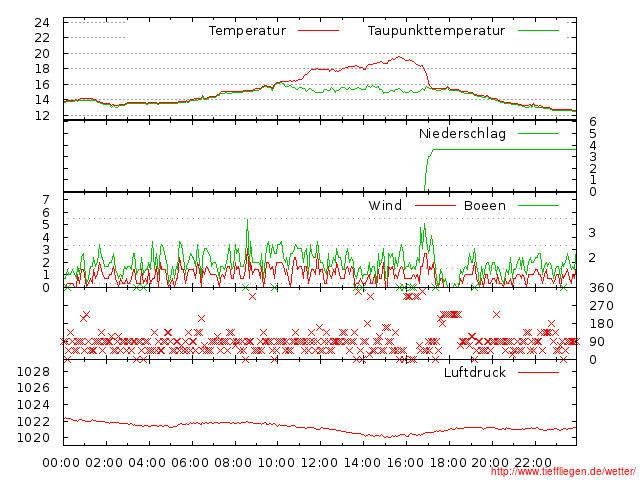Click the Boeen legend label
Viewport: 640px width, 480px height.
pyautogui.click(x=485, y=205)
